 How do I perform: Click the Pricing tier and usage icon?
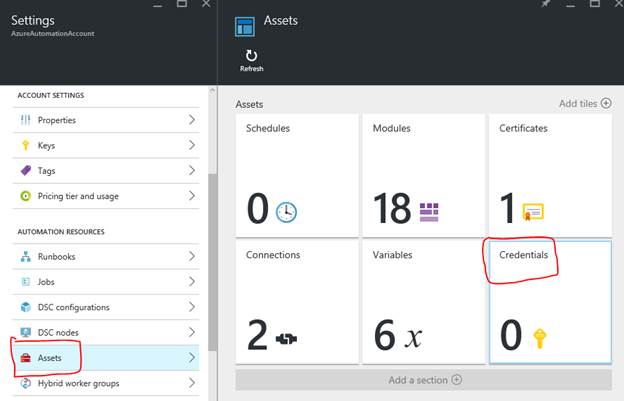26,196
